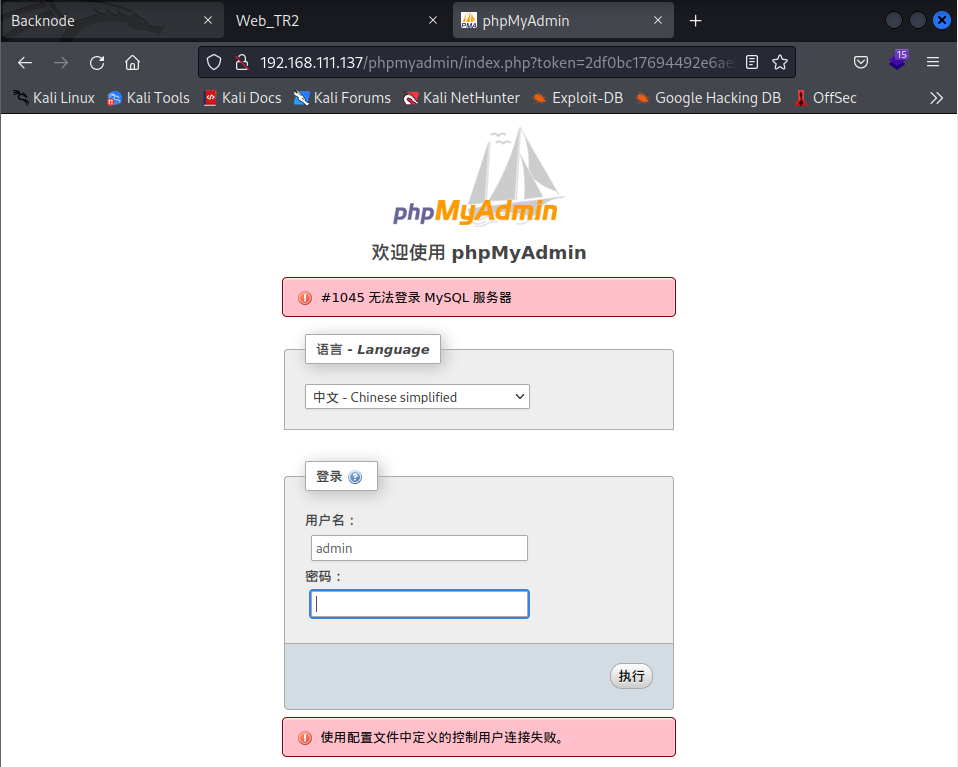The height and width of the screenshot is (767, 958).
Task: Open the extension icon with 15 badge
Action: point(898,61)
